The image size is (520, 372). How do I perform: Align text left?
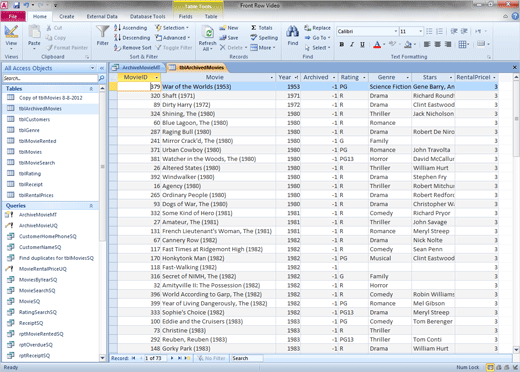coord(427,44)
